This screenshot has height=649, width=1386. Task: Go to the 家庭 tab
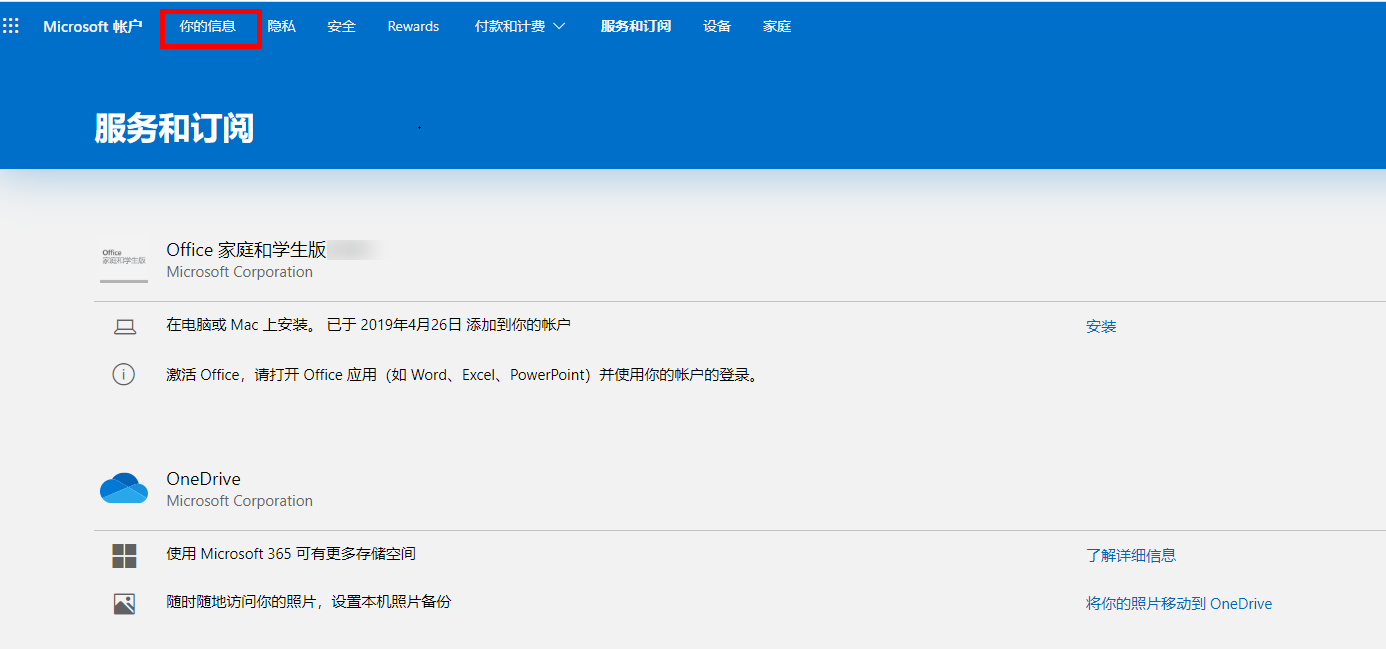pyautogui.click(x=776, y=27)
